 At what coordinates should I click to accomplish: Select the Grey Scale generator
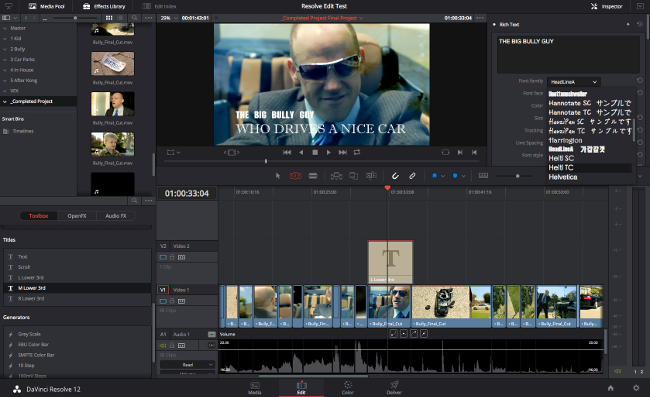pyautogui.click(x=77, y=334)
